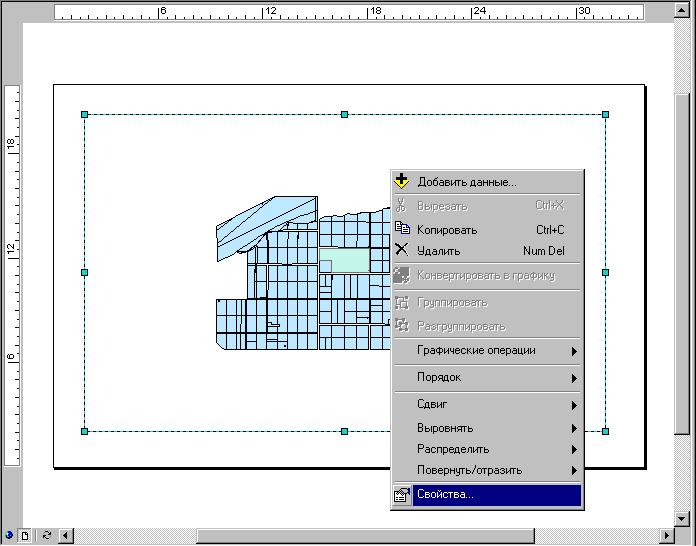Click vertical scrollbar up arrow

click(682, 10)
